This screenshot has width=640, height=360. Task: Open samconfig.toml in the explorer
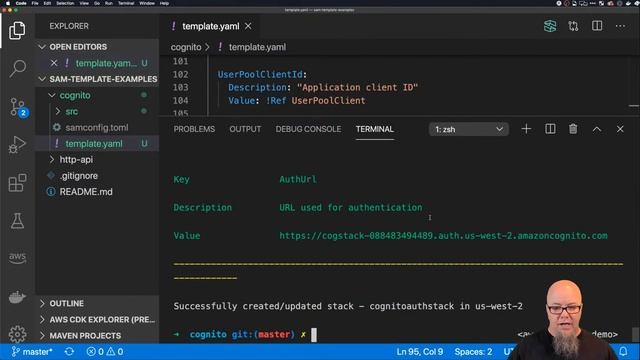97,127
